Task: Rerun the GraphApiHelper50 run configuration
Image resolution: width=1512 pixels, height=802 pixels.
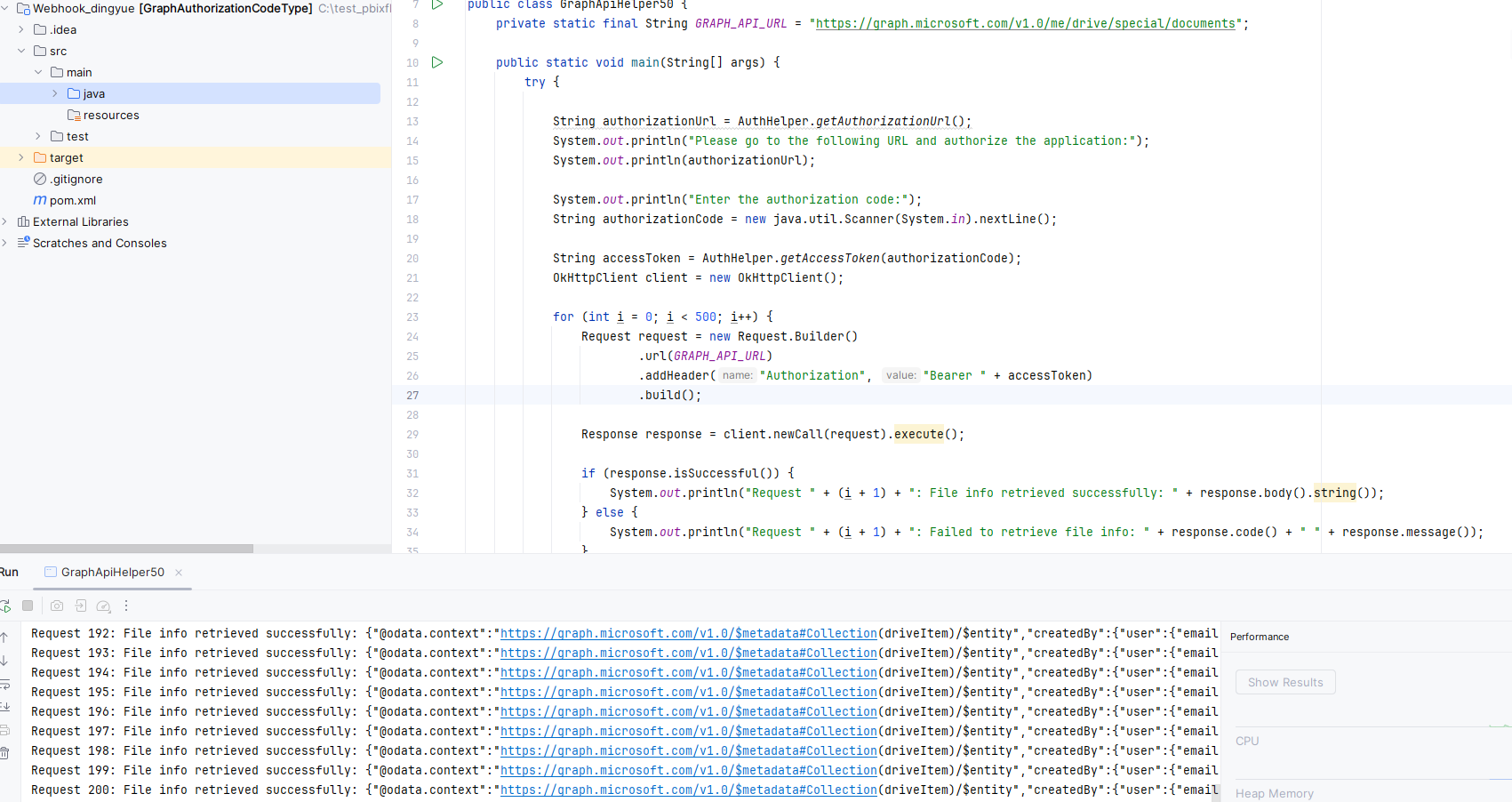Action: click(4, 606)
